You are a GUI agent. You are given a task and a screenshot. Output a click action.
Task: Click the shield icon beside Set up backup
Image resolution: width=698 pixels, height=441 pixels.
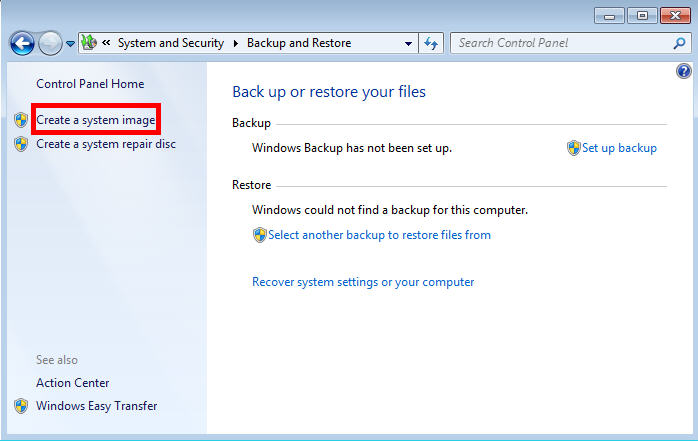(573, 148)
